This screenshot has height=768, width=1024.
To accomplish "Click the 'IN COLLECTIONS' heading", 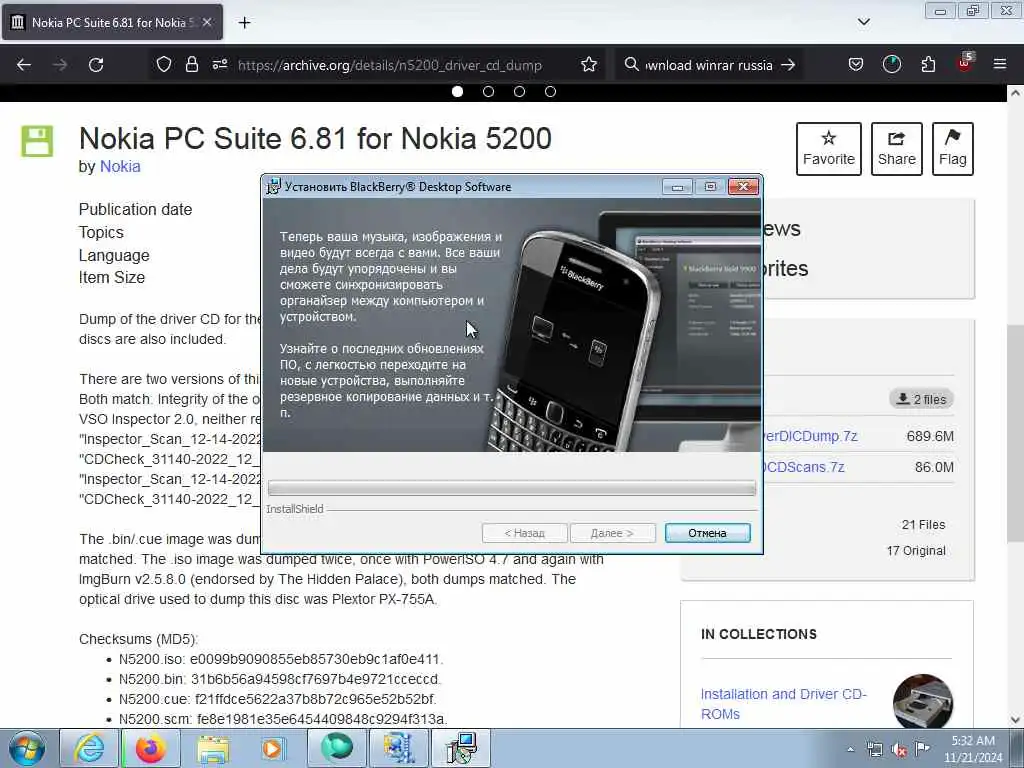I will [x=759, y=635].
